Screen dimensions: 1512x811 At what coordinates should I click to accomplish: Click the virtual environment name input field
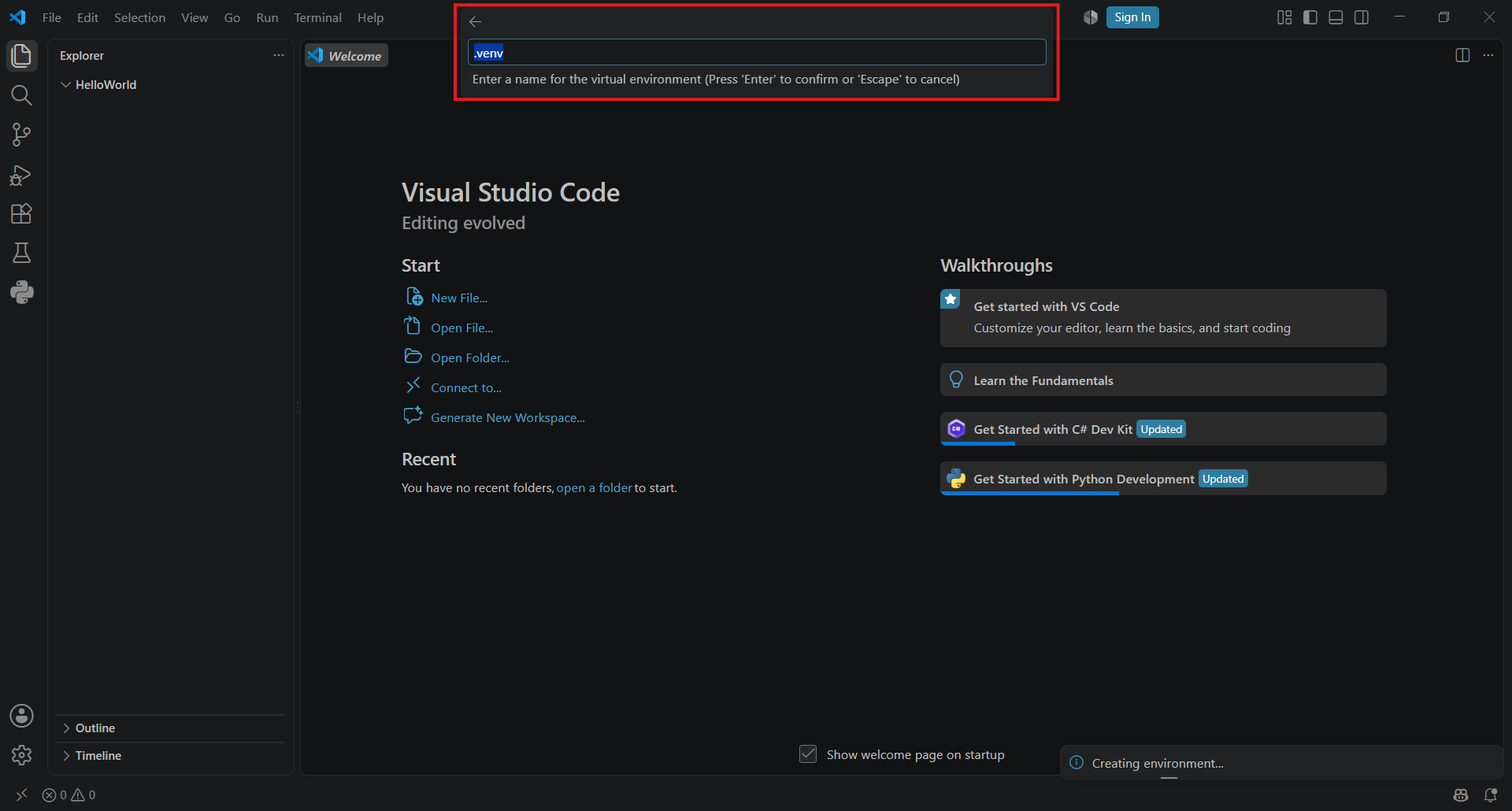[757, 53]
